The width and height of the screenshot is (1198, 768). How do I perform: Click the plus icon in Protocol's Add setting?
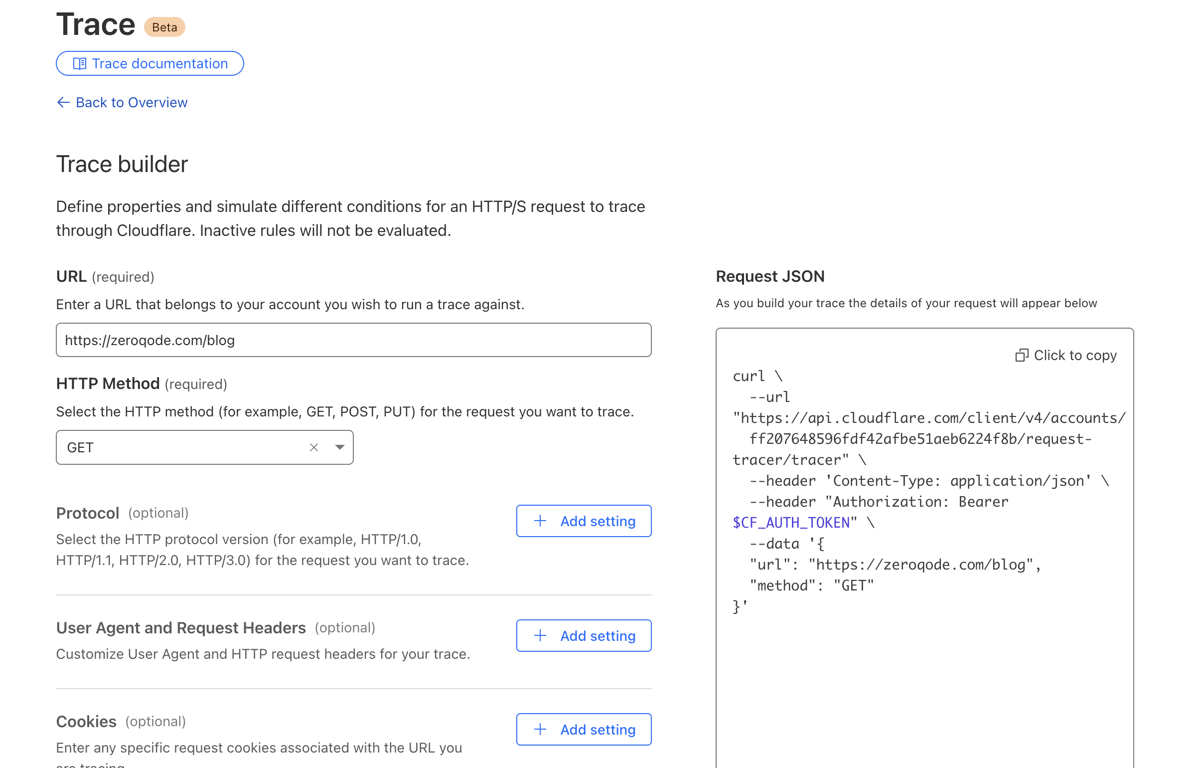pos(540,521)
